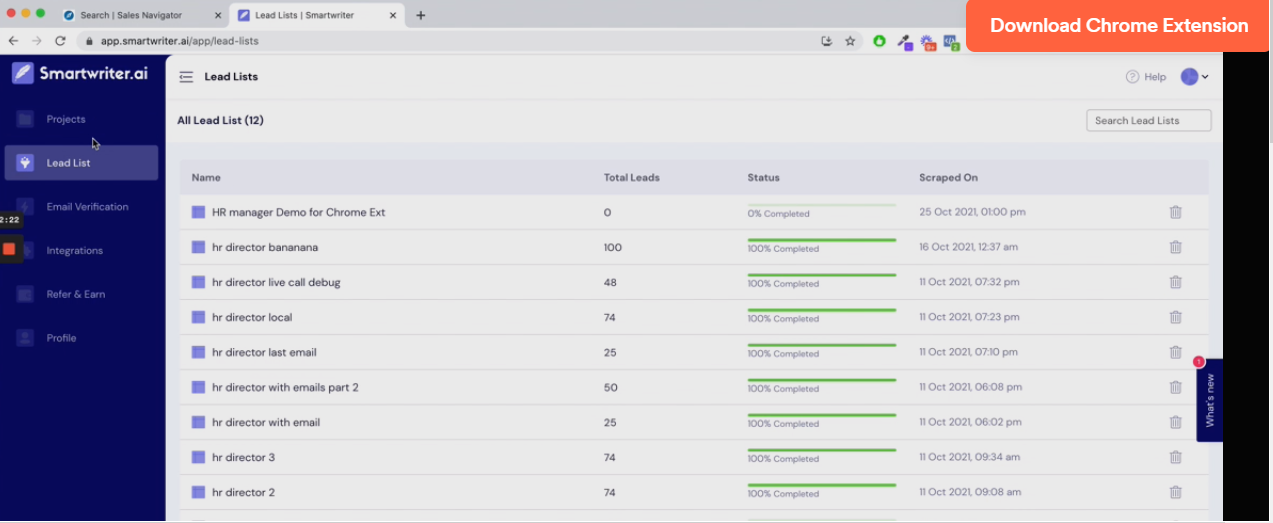The height and width of the screenshot is (523, 1273).
Task: Bookmark page with the star icon
Action: coord(850,41)
